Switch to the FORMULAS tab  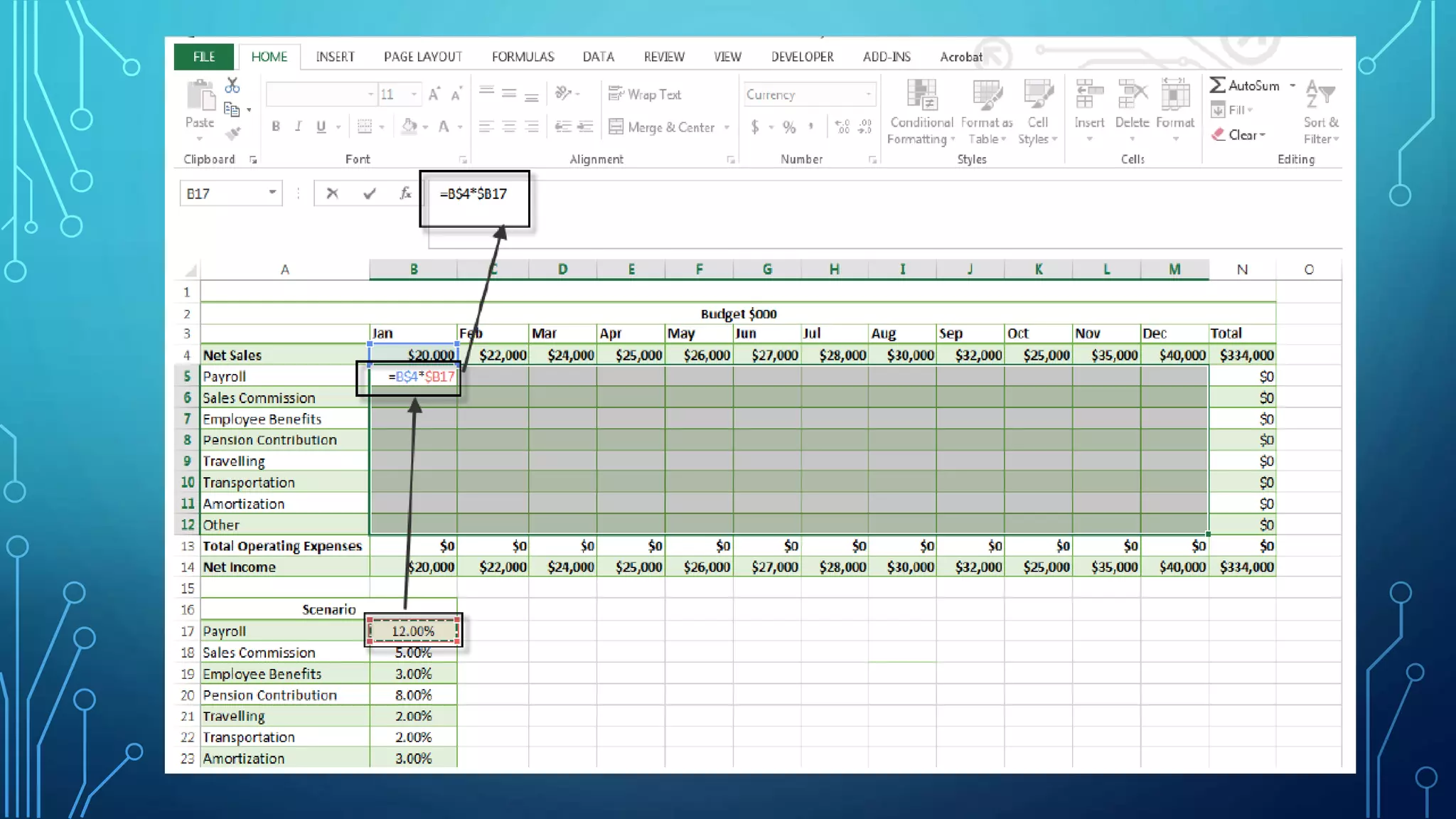click(523, 57)
